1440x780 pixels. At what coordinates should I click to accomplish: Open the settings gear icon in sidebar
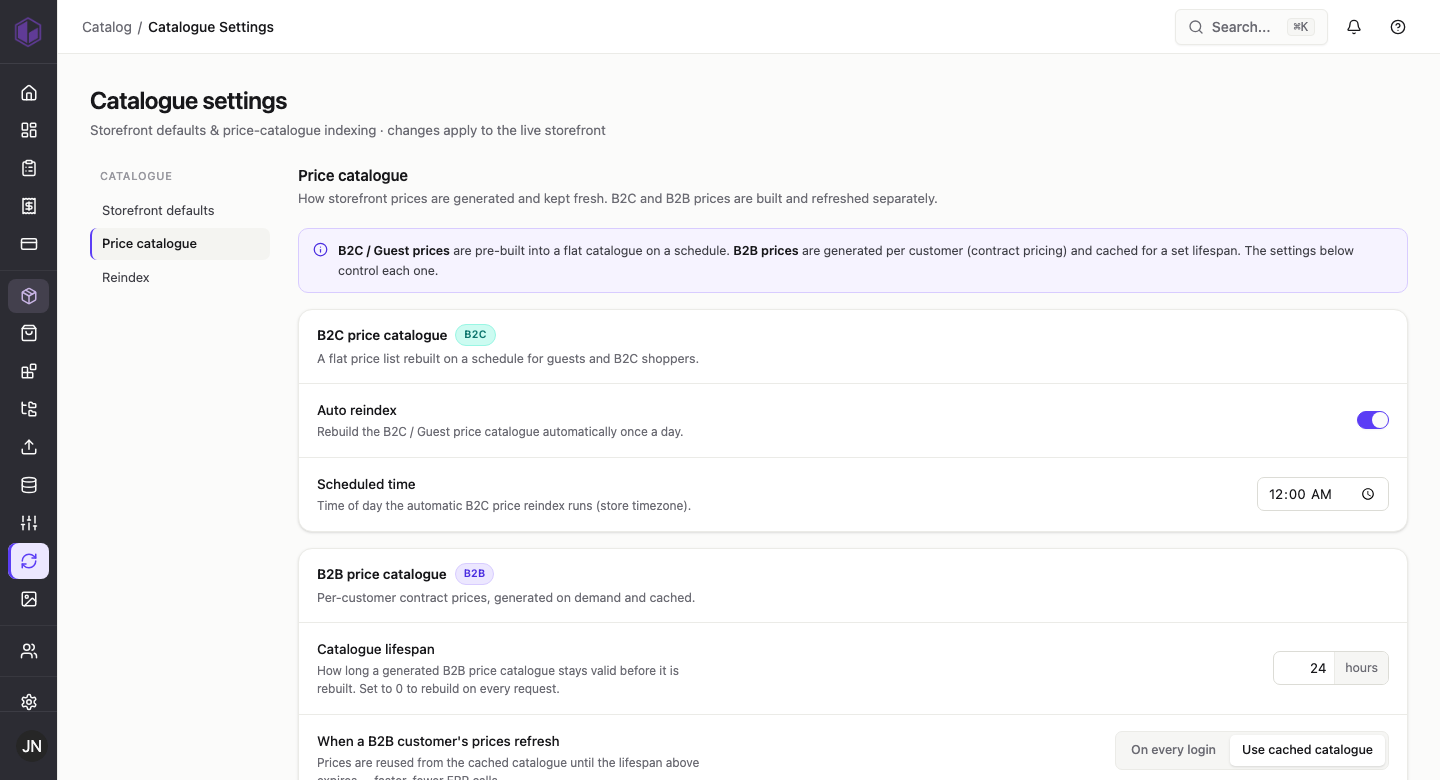click(29, 702)
